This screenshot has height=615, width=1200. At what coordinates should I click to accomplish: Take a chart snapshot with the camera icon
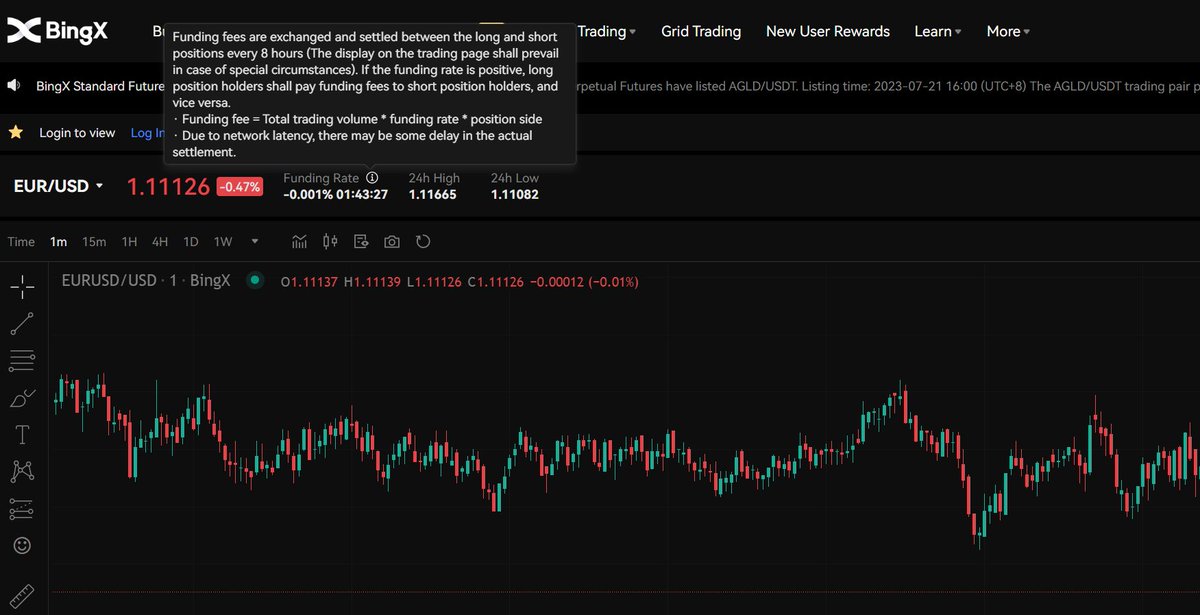coord(391,241)
